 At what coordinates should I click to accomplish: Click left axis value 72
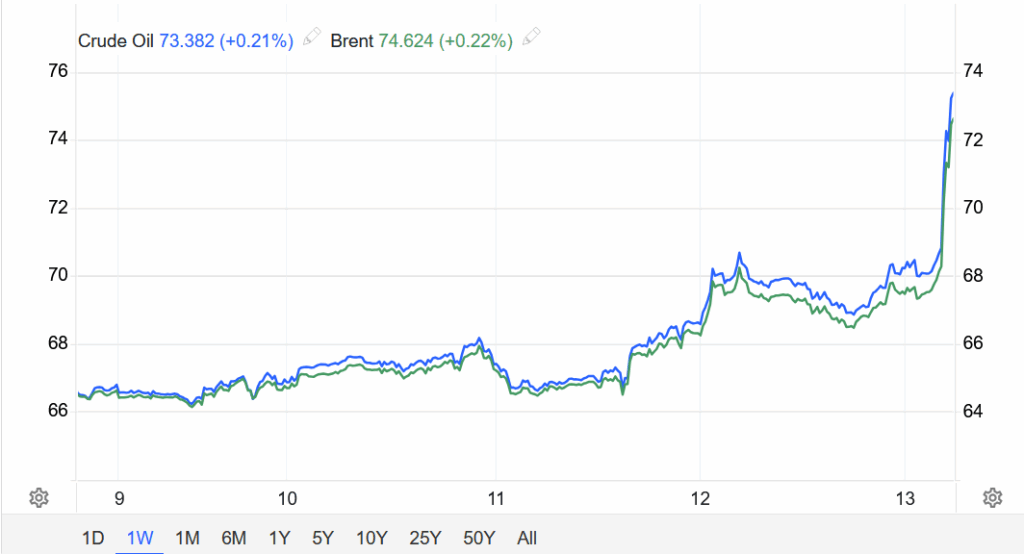[58, 207]
